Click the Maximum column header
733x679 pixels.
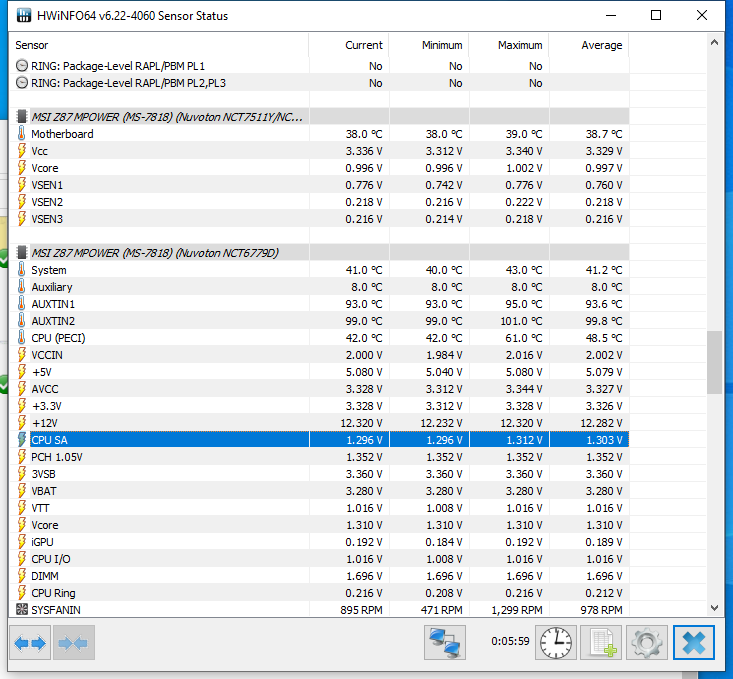(x=509, y=45)
